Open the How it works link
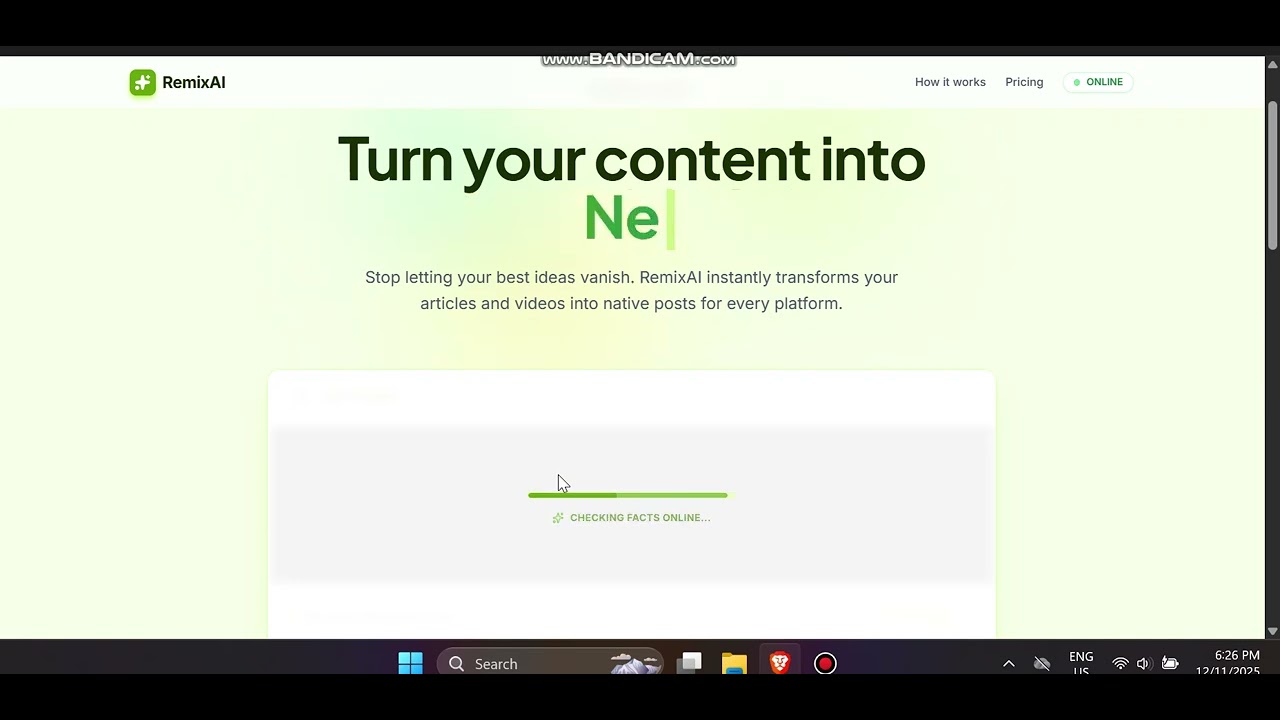The image size is (1280, 720). coord(950,82)
